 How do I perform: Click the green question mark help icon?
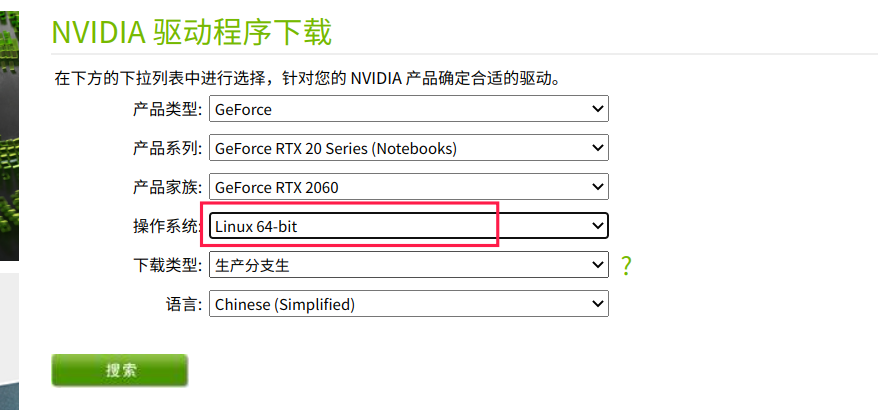627,265
